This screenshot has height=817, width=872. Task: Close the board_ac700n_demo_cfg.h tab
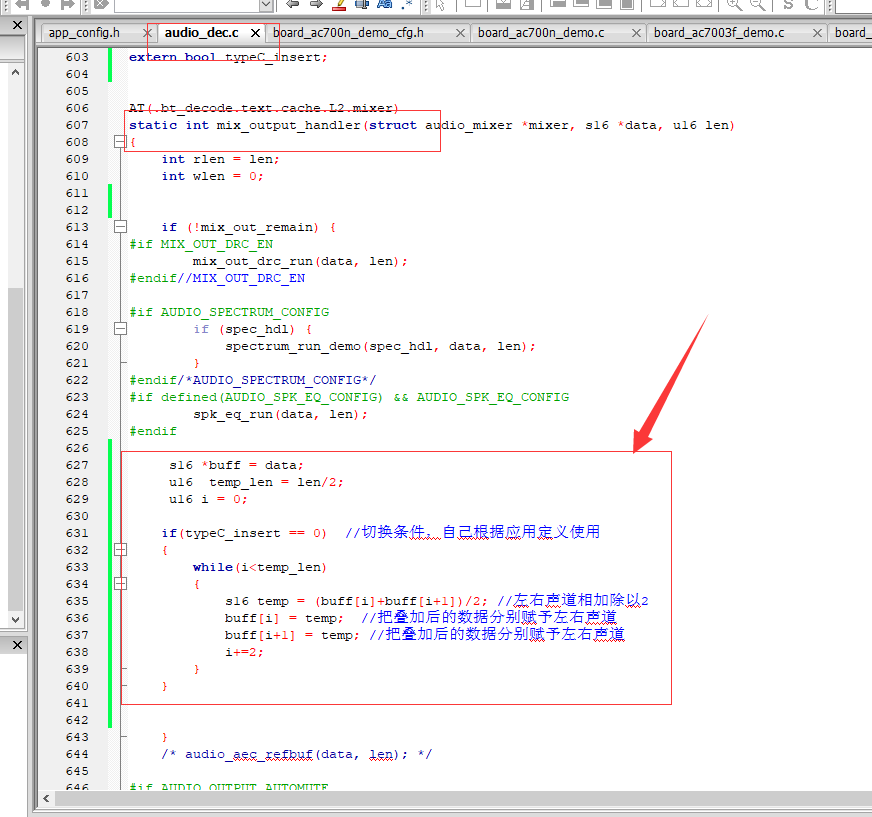460,33
